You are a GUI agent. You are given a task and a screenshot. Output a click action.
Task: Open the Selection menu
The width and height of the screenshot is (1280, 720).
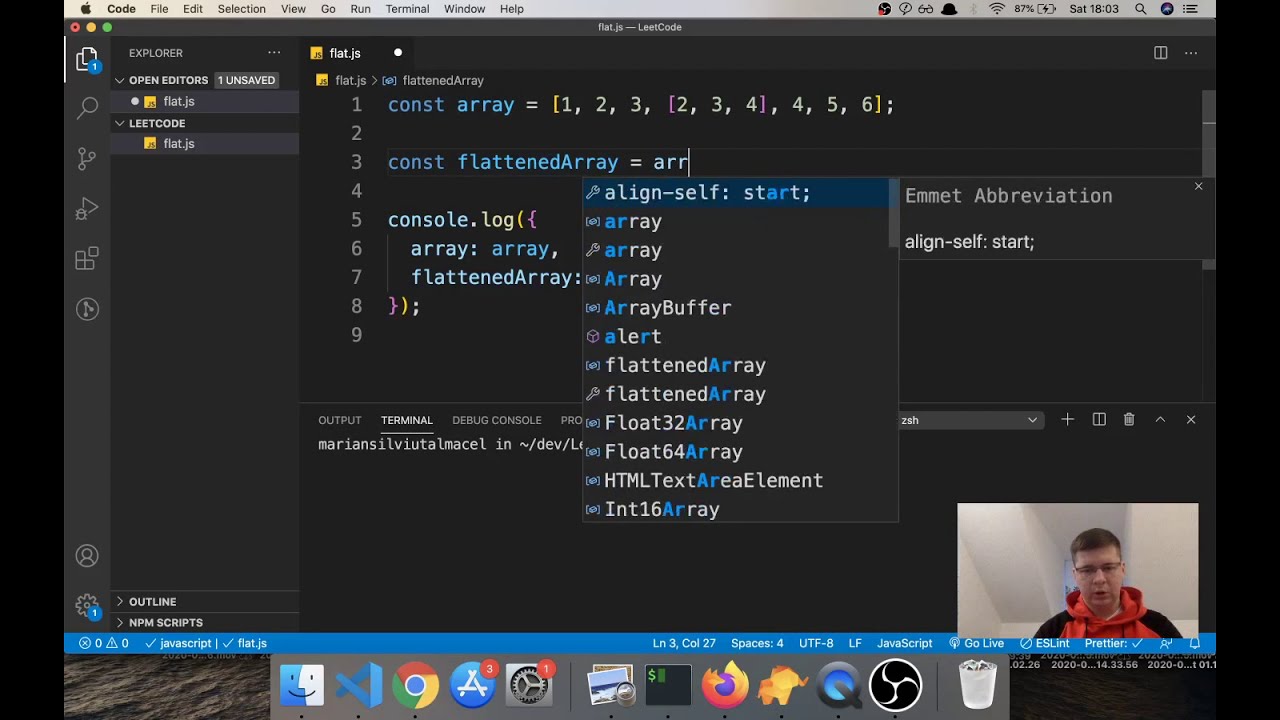pyautogui.click(x=241, y=9)
